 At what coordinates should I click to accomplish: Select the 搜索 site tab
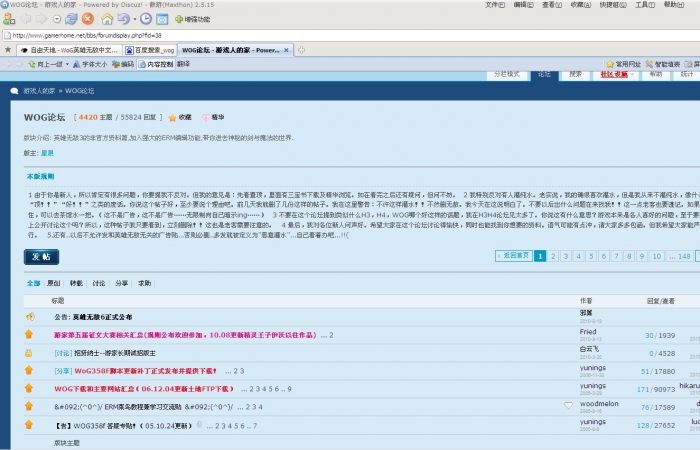point(575,75)
